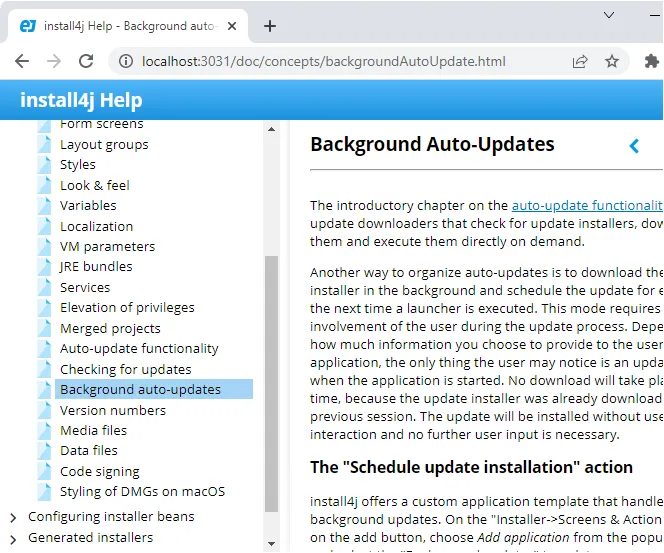The height and width of the screenshot is (553, 664).
Task: Click the address bar URL
Action: pos(324,61)
